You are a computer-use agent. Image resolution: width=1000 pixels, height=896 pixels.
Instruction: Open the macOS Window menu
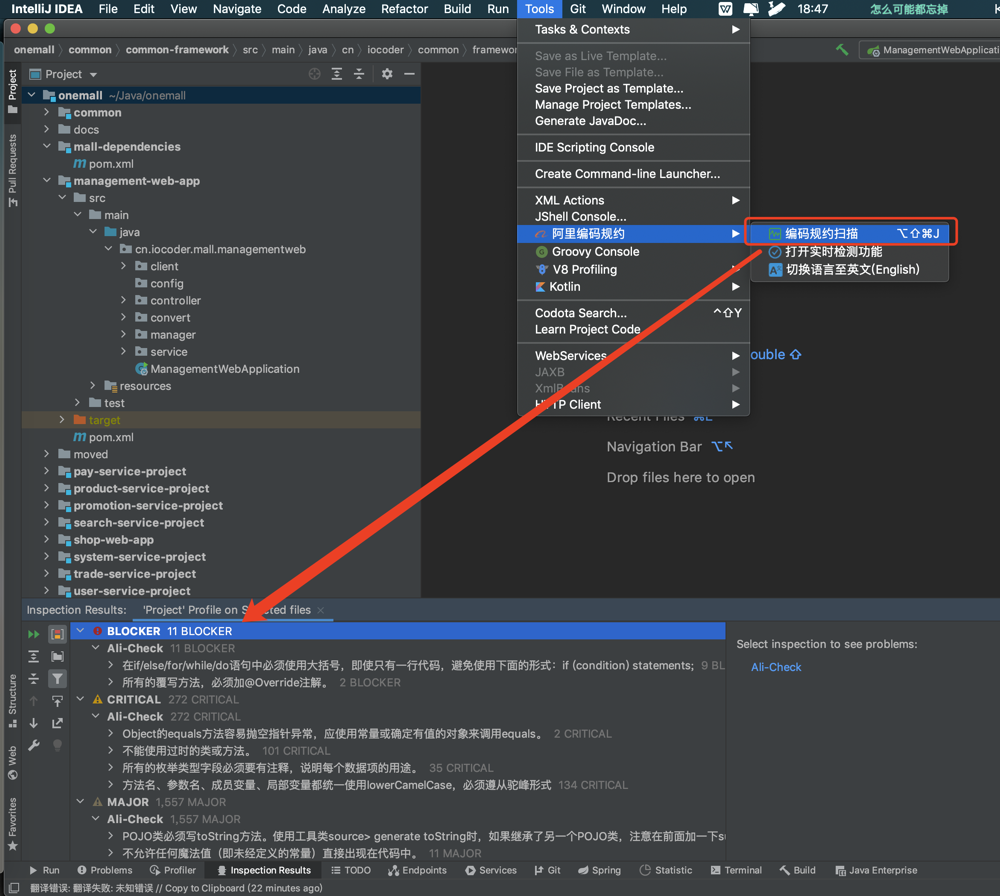[623, 9]
